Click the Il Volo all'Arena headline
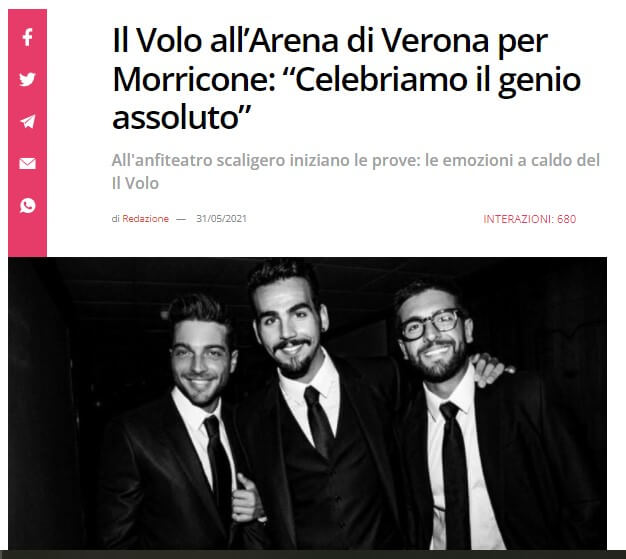Viewport: 626px width, 559px height. pyautogui.click(x=347, y=79)
